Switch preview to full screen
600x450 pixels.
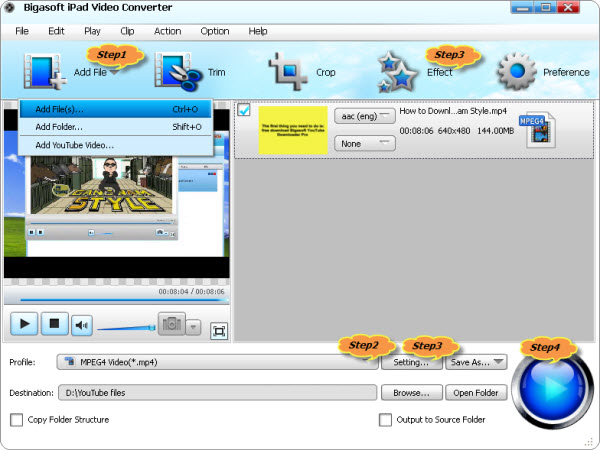(x=219, y=331)
